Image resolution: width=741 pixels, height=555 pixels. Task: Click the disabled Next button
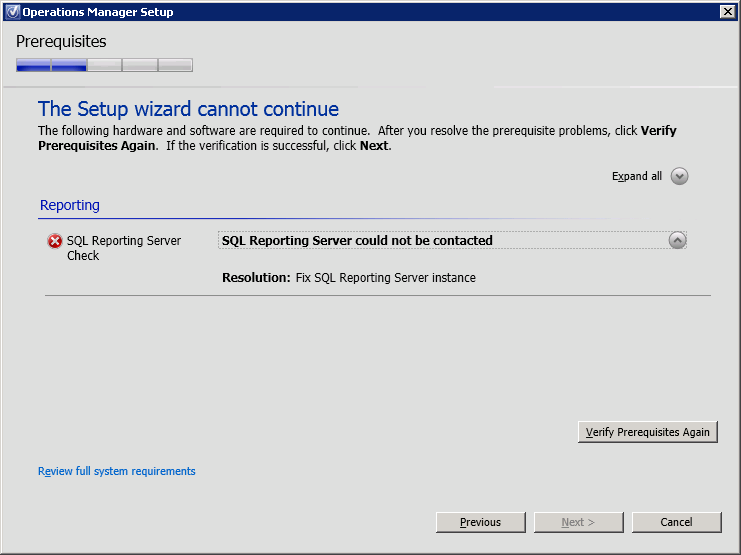click(578, 522)
